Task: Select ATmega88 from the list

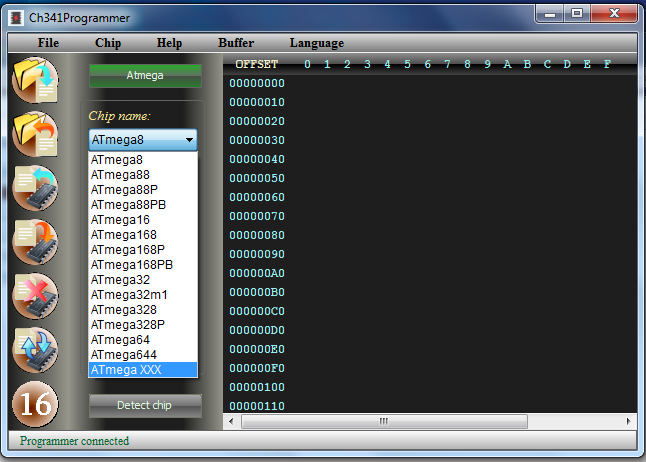Action: click(x=143, y=175)
